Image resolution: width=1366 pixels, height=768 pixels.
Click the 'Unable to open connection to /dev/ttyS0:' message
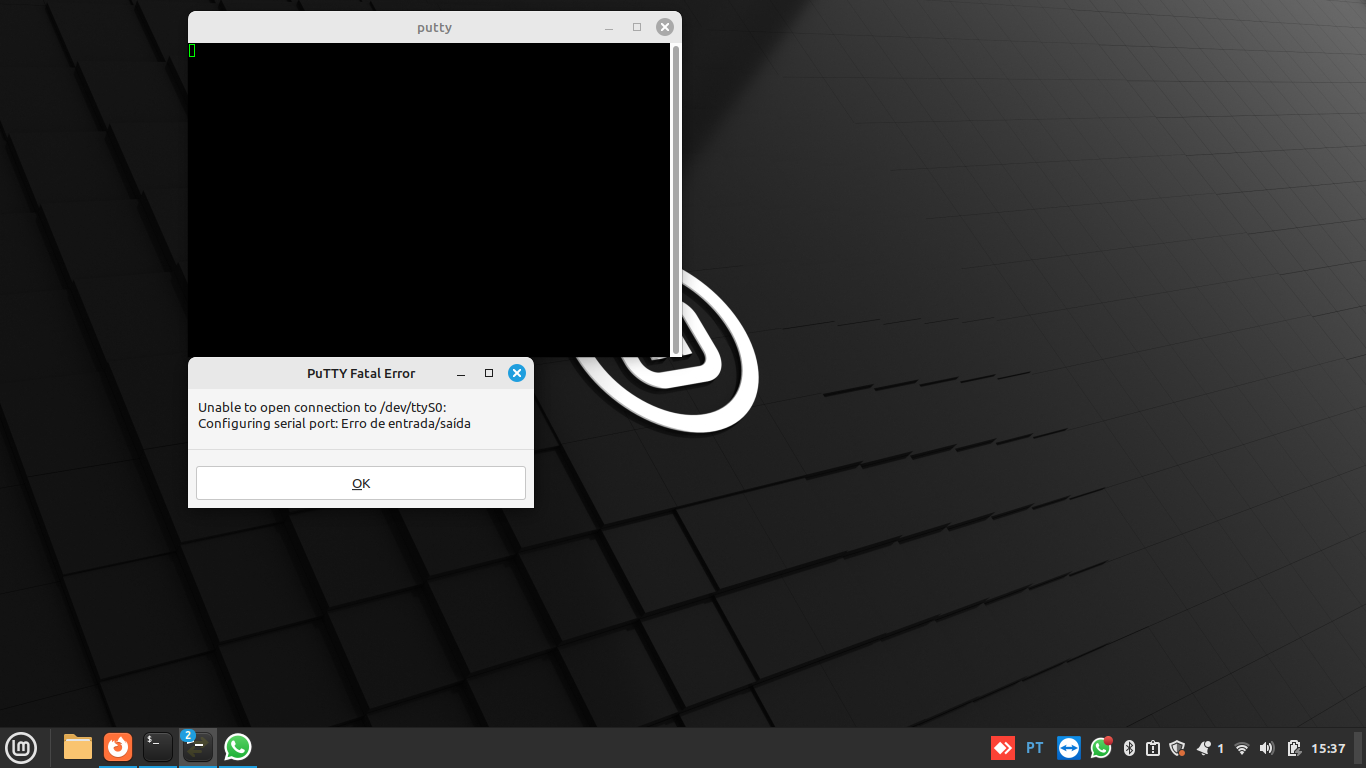click(322, 407)
